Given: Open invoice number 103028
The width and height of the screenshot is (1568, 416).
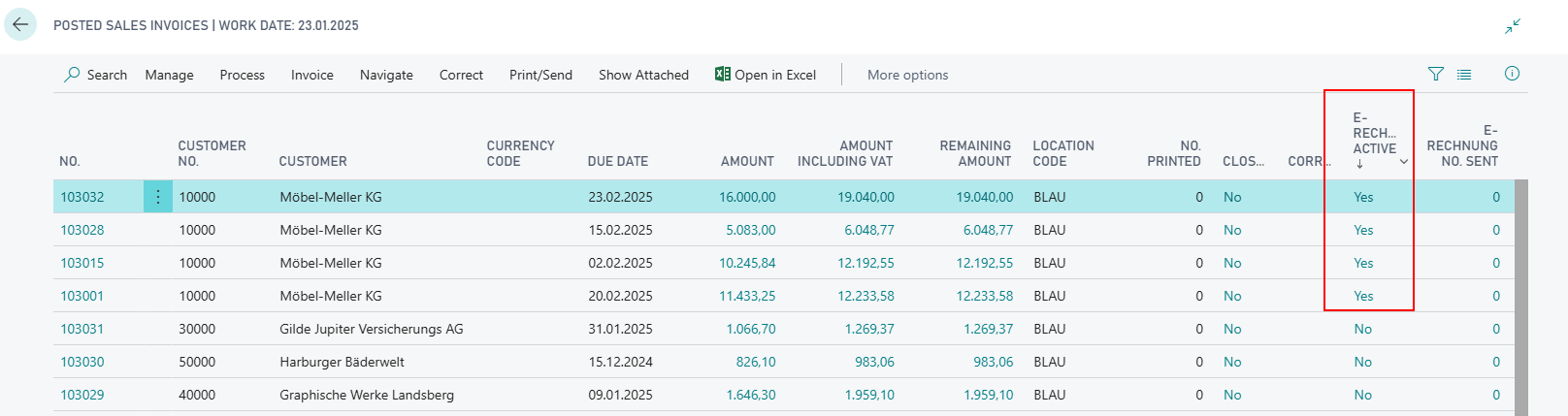Looking at the screenshot, I should 82,230.
